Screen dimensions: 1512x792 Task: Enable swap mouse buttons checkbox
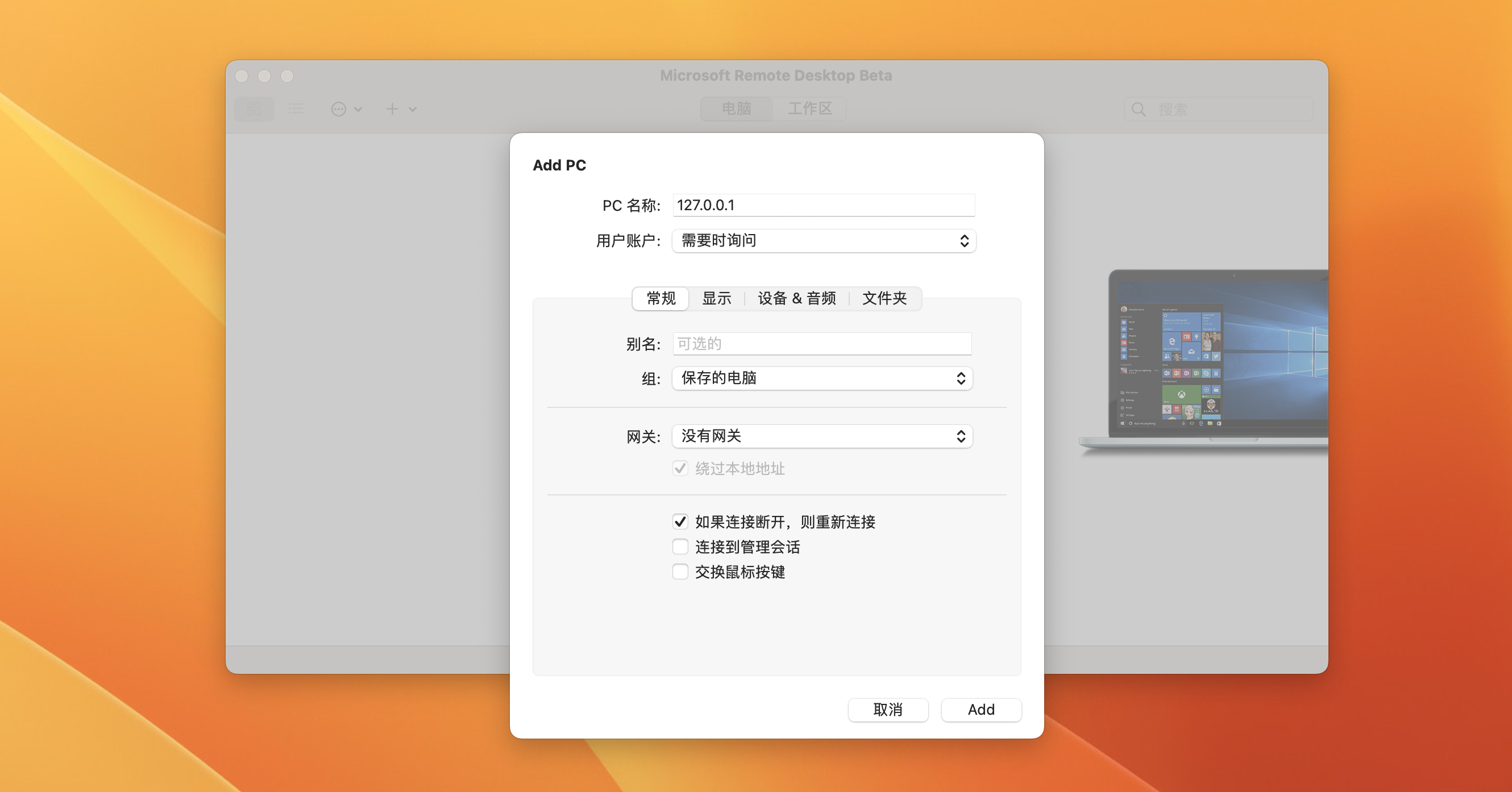(x=680, y=572)
